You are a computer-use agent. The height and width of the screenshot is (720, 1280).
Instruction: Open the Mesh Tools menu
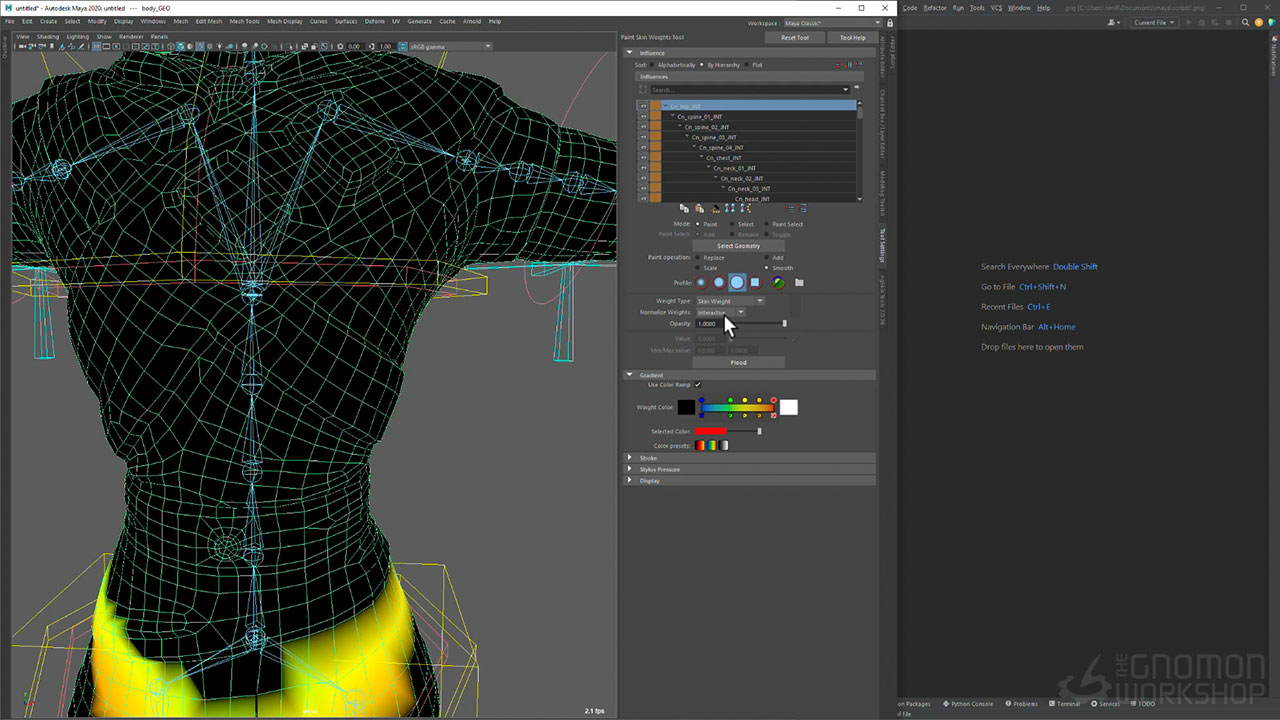(244, 21)
